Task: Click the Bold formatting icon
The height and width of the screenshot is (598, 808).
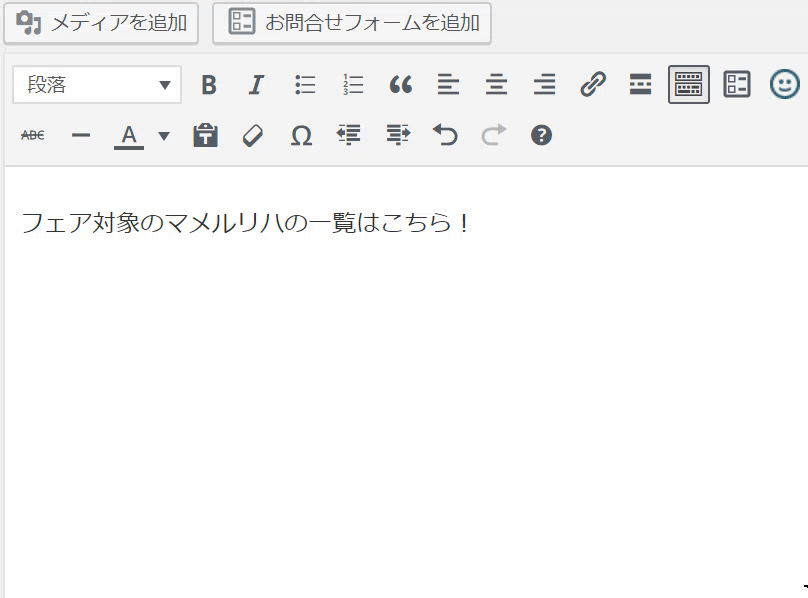Action: coord(208,85)
